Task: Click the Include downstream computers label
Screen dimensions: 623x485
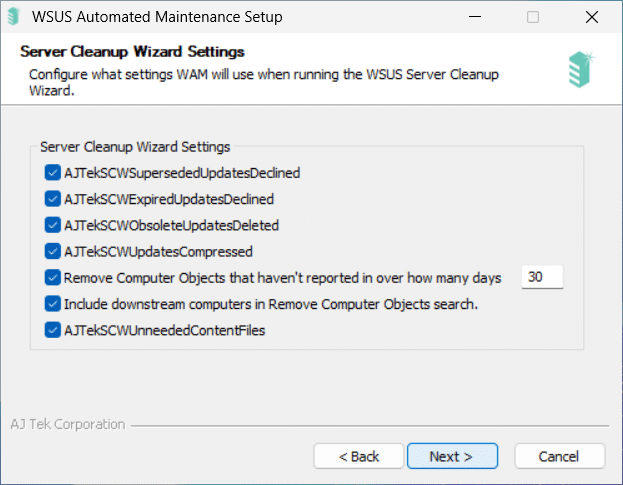Action: [271, 304]
